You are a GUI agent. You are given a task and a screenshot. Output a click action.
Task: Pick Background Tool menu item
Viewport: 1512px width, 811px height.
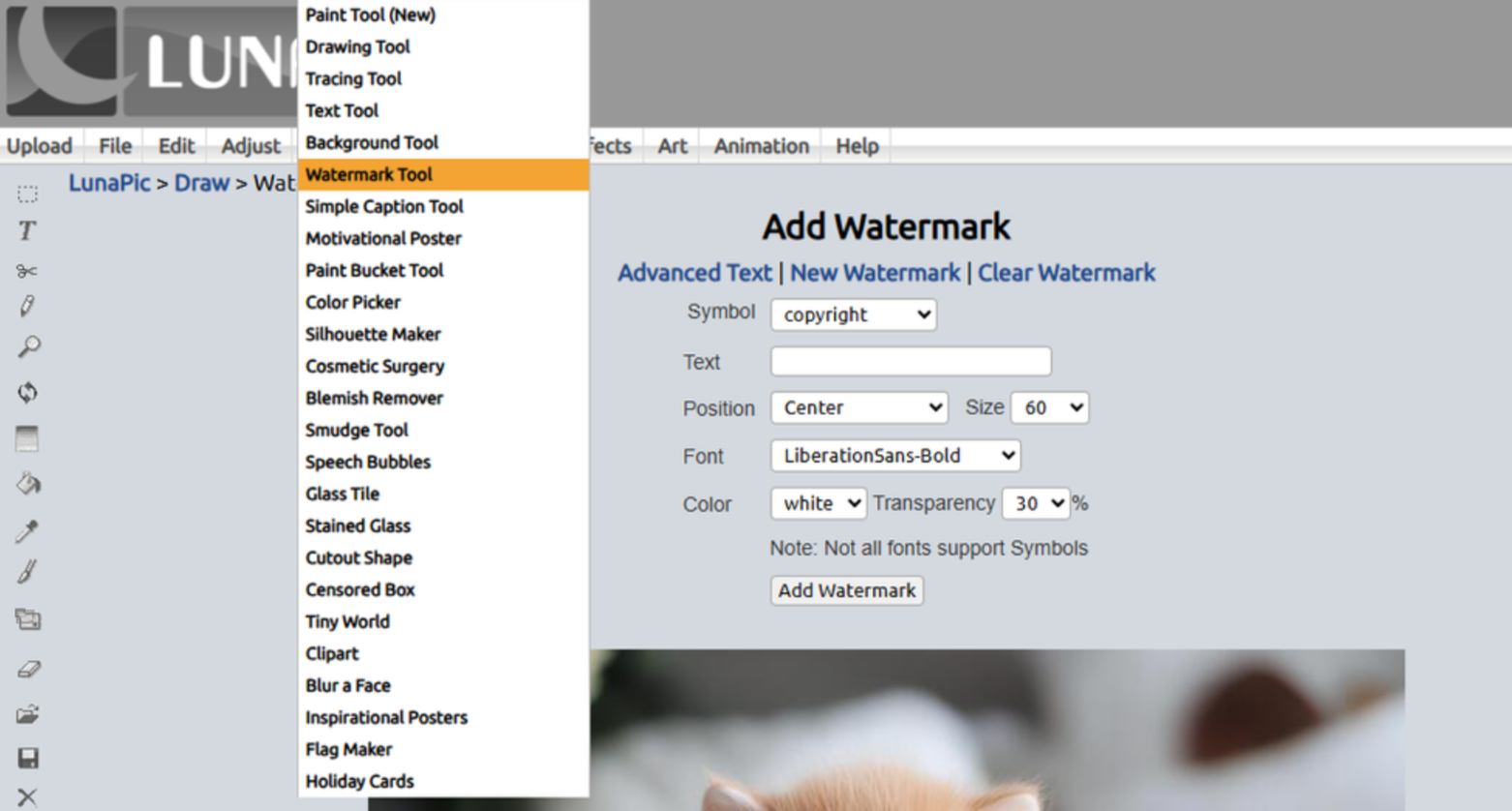pos(443,143)
